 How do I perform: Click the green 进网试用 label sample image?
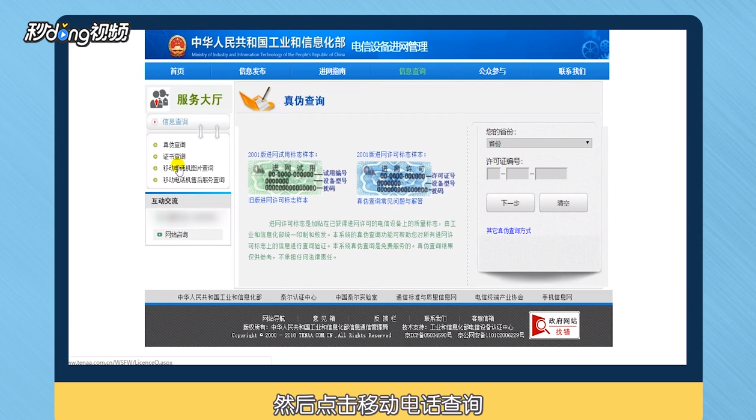point(285,177)
